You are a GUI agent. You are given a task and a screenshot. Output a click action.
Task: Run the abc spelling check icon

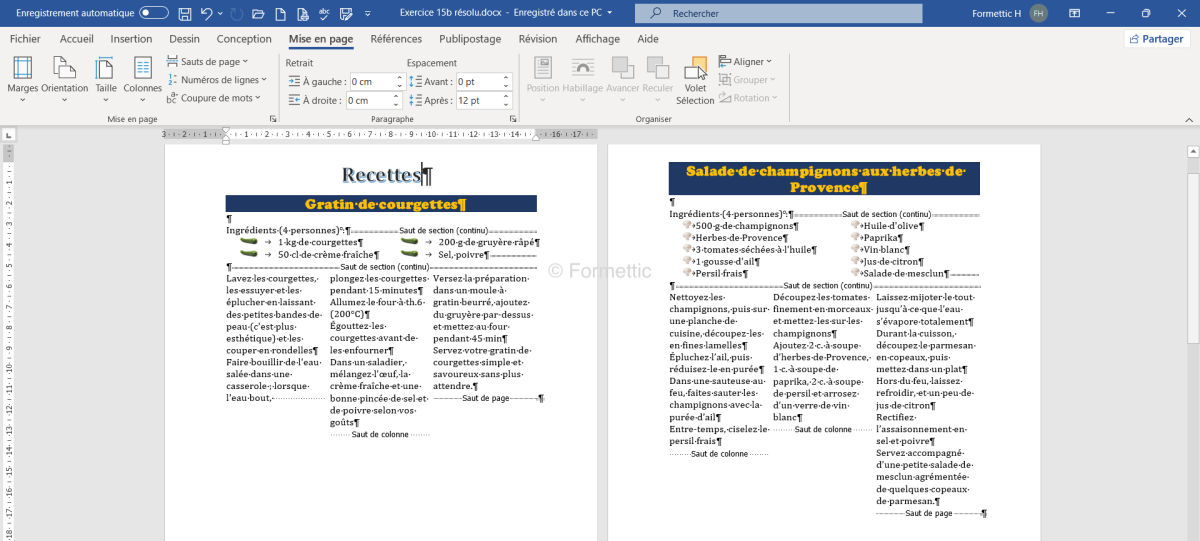324,13
